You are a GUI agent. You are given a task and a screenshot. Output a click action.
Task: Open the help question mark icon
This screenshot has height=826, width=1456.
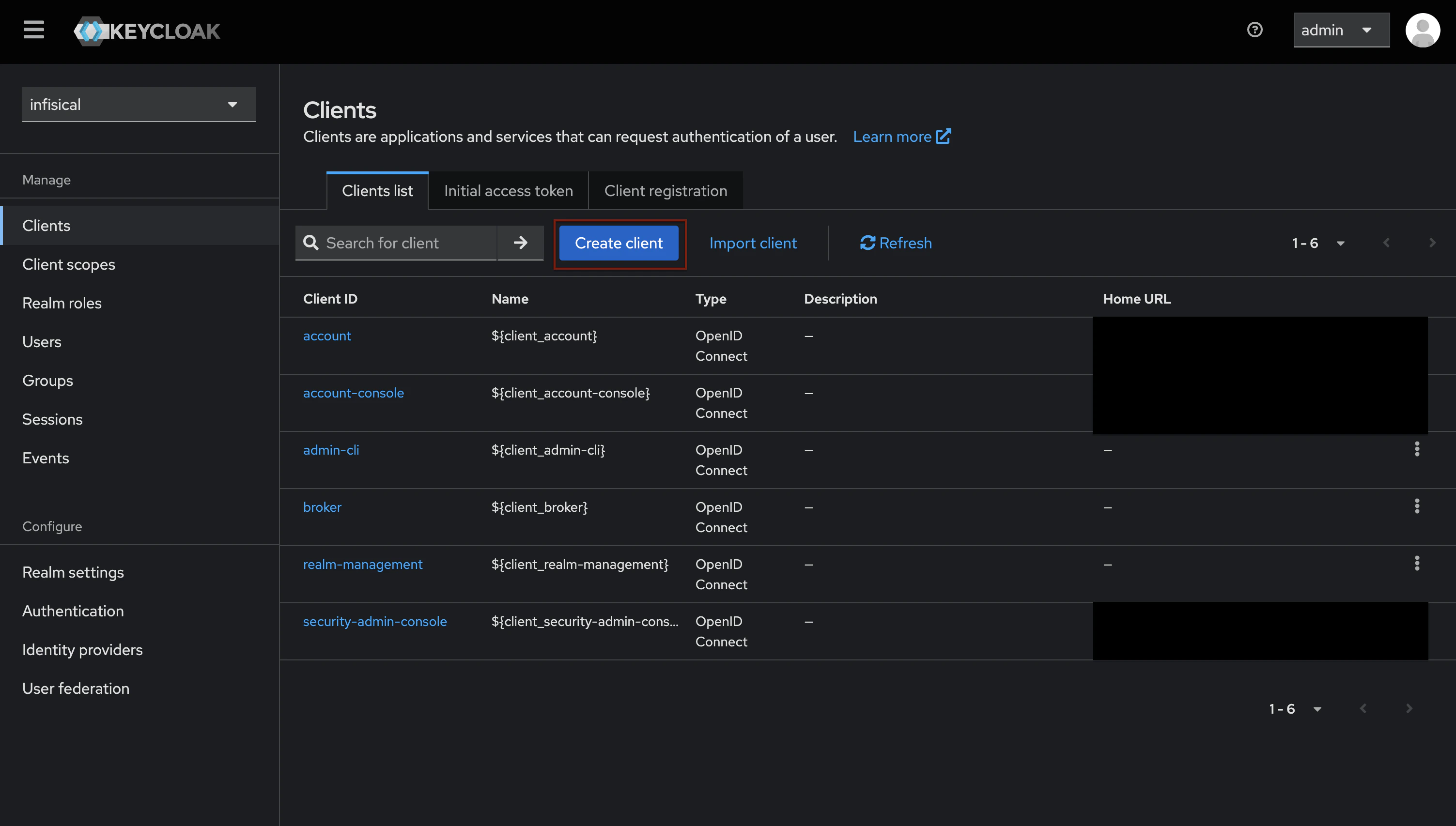click(1255, 30)
